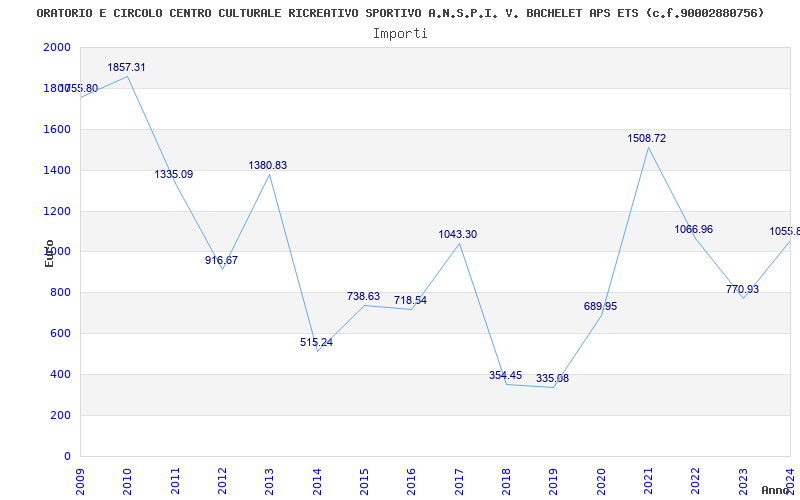Click the 2015 year axis label
Image resolution: width=800 pixels, height=500 pixels.
coord(364,482)
